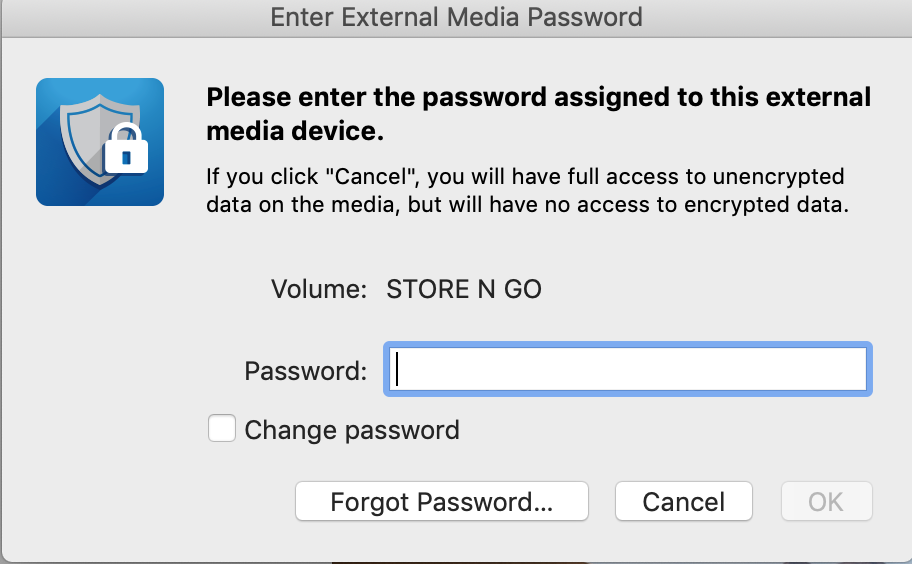Click the "Password:" field label
Screen dimensions: 912x564
[x=305, y=371]
